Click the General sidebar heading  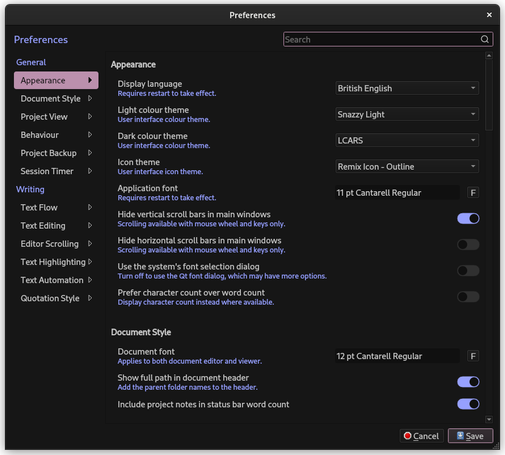(x=31, y=62)
